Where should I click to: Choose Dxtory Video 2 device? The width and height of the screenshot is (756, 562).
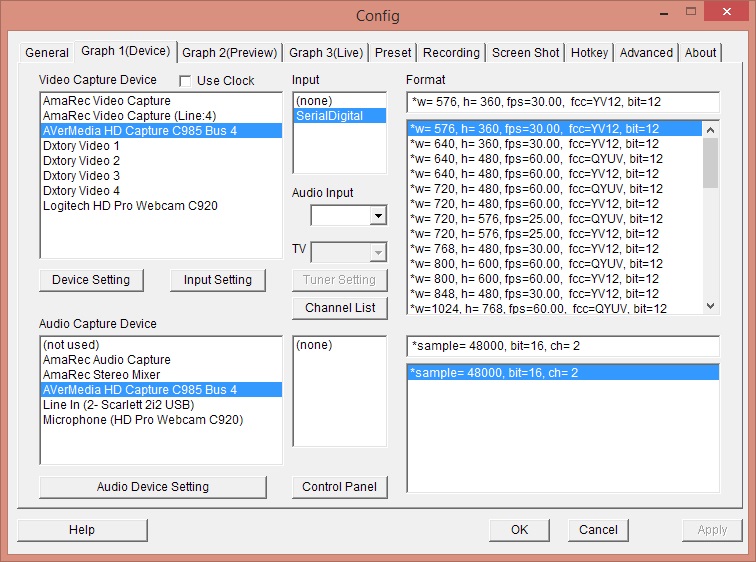point(161,161)
